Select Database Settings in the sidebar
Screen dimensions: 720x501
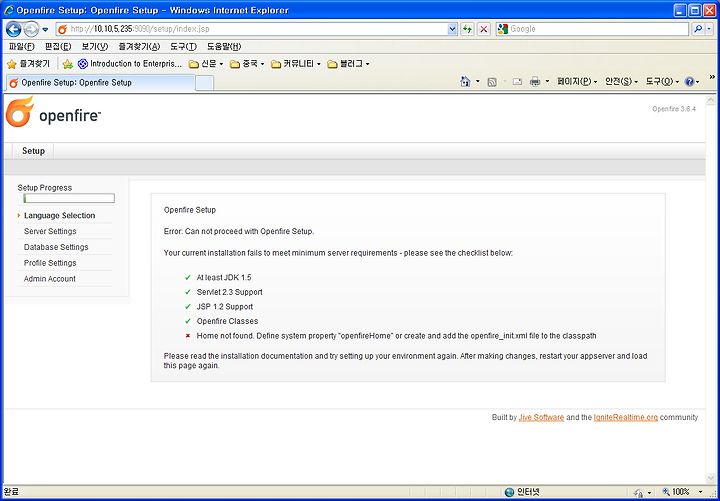[56, 247]
